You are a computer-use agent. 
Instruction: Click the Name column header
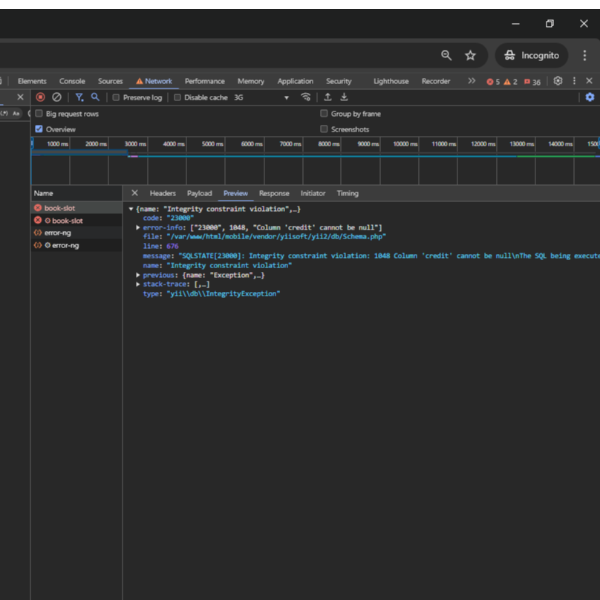pyautogui.click(x=77, y=193)
